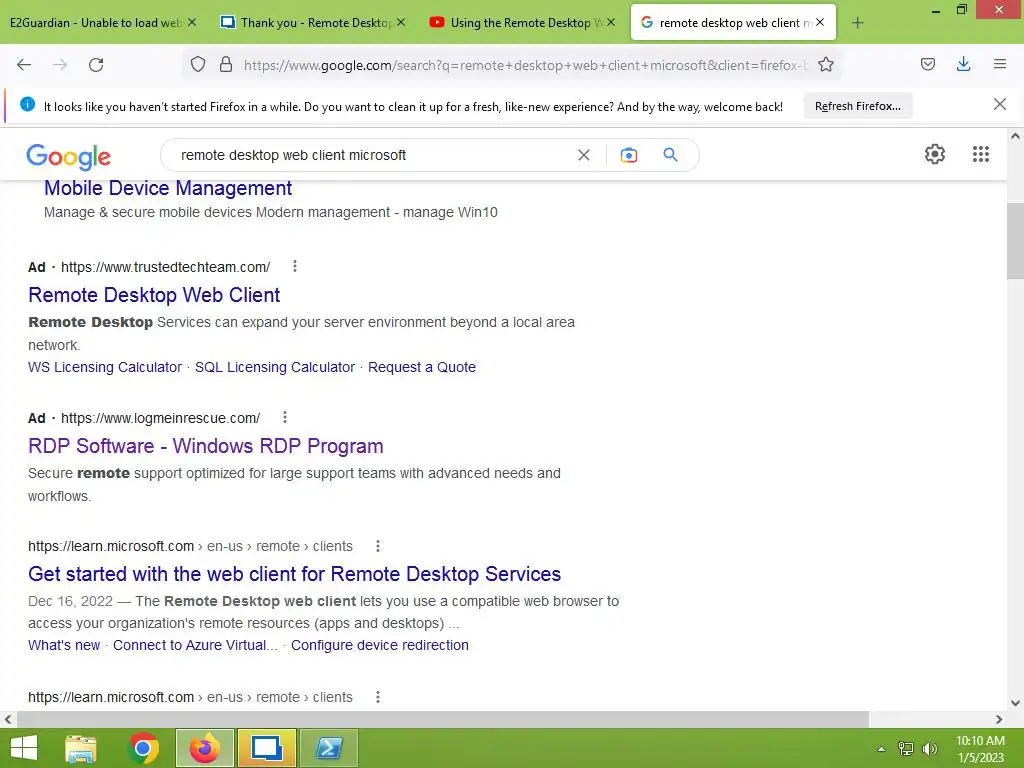Image resolution: width=1024 pixels, height=768 pixels.
Task: Open RDP Software - Windows RDP Program
Action: (x=206, y=446)
